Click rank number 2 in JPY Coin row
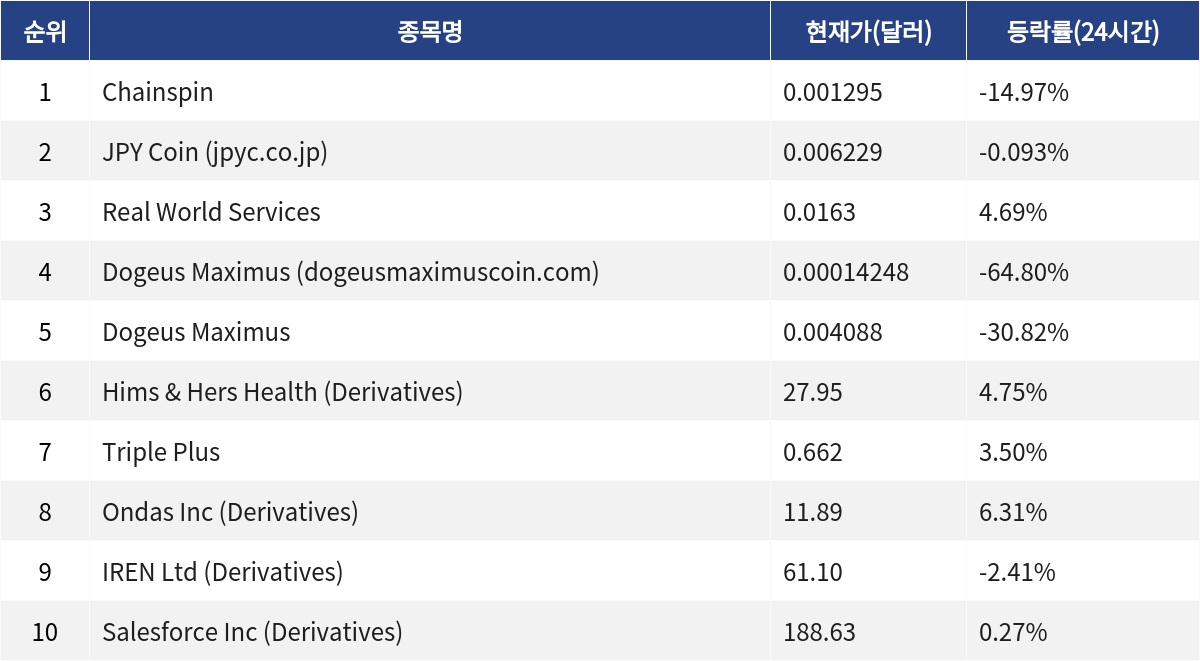This screenshot has height=661, width=1200. tap(45, 152)
